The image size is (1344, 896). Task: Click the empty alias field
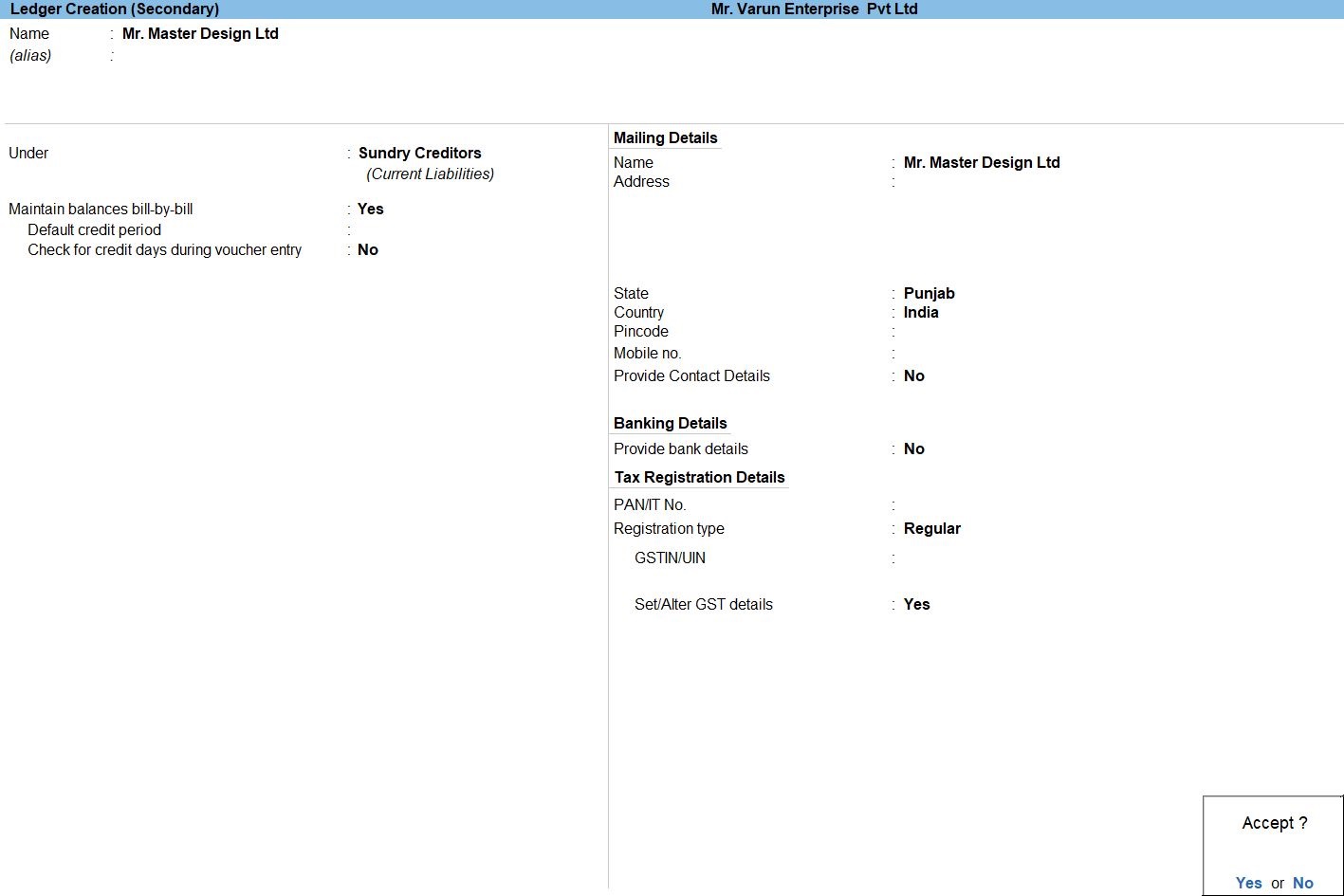(x=190, y=56)
